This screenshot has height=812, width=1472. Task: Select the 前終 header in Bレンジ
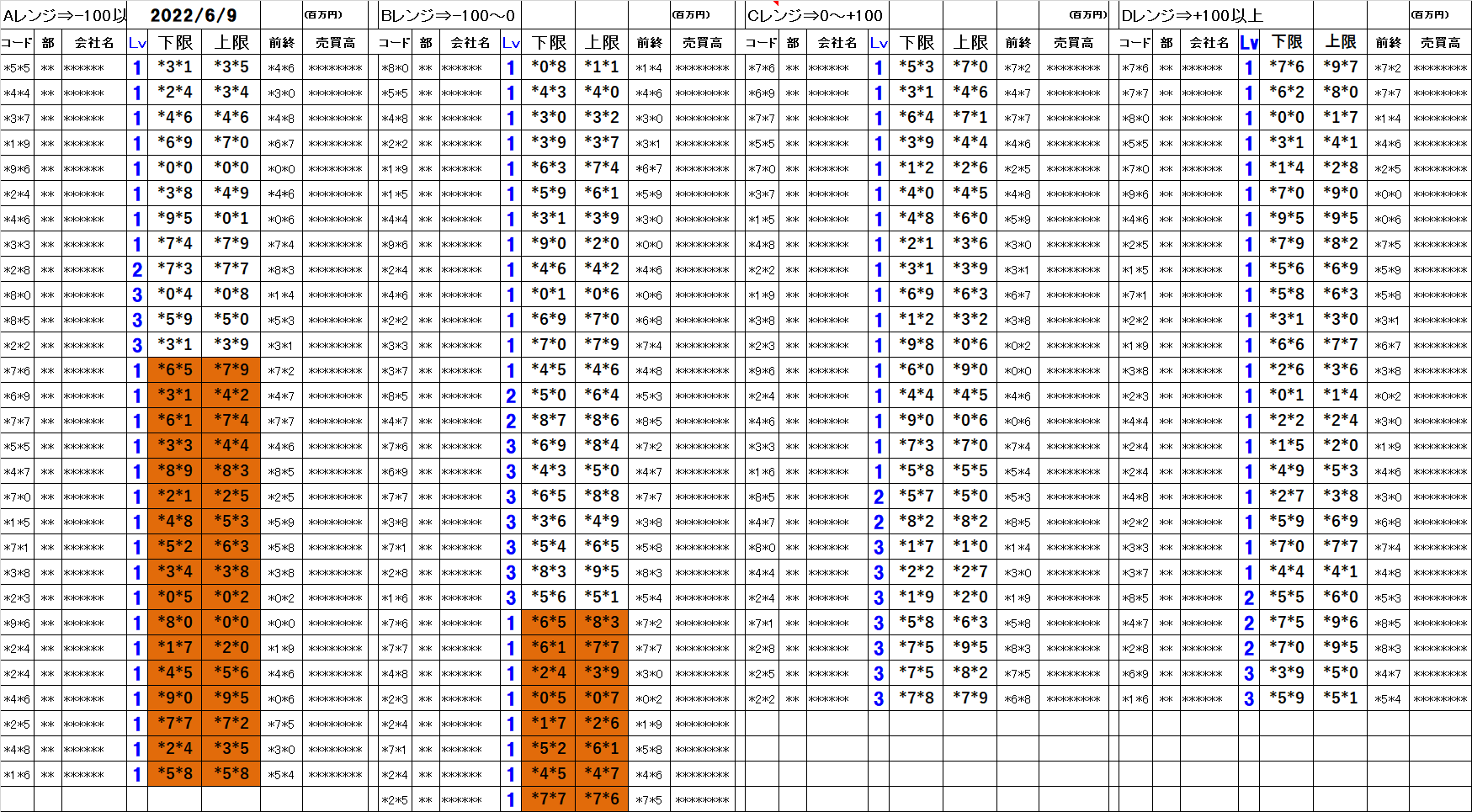[649, 42]
